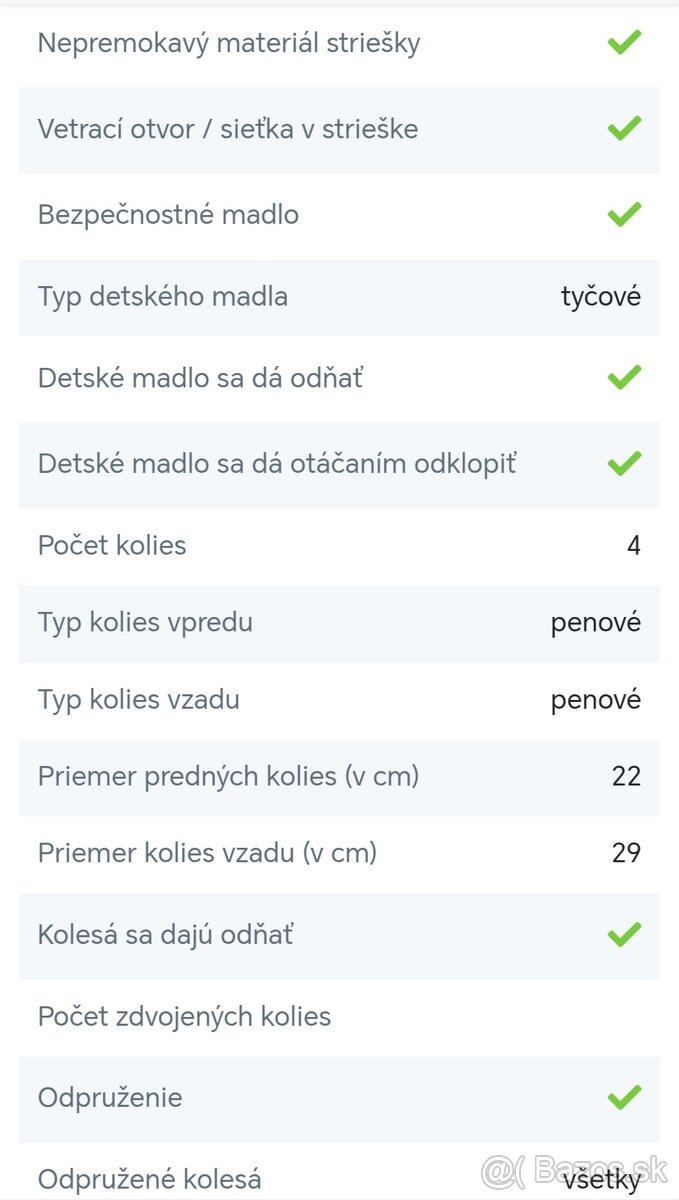Click the checkmark for Kolesá sa dajú odňať
This screenshot has width=679, height=1200.
coord(624,934)
